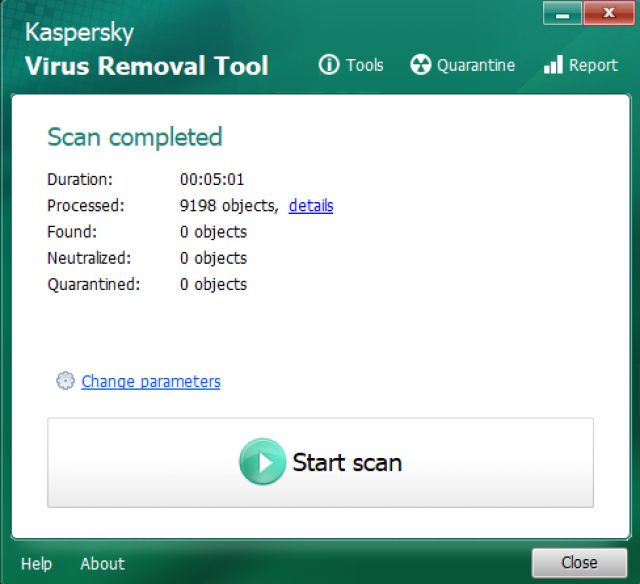Click the Tools info icon
This screenshot has width=640, height=584.
point(329,65)
